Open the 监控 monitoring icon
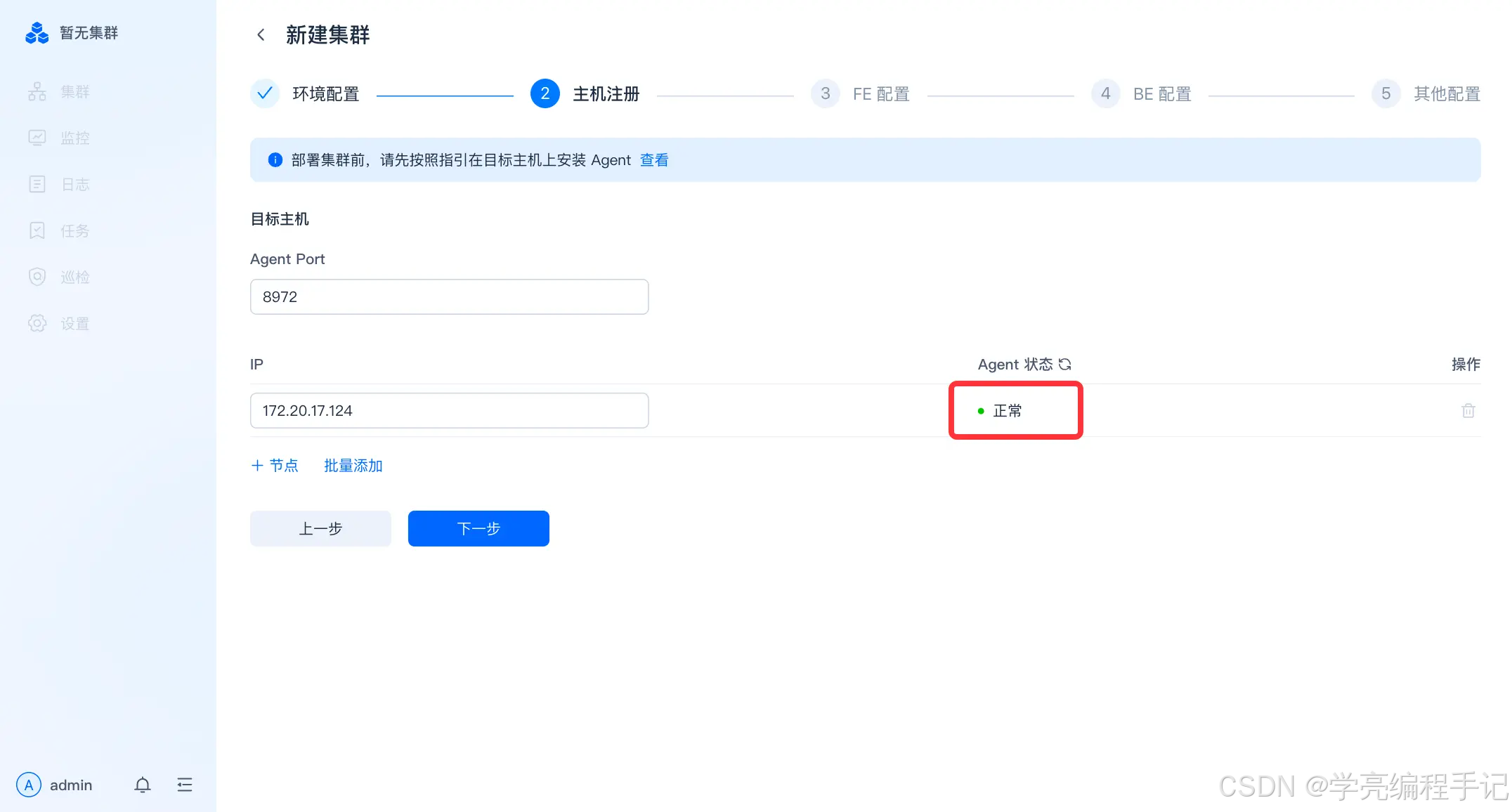Screen dimensions: 1512x812 pyautogui.click(x=37, y=138)
